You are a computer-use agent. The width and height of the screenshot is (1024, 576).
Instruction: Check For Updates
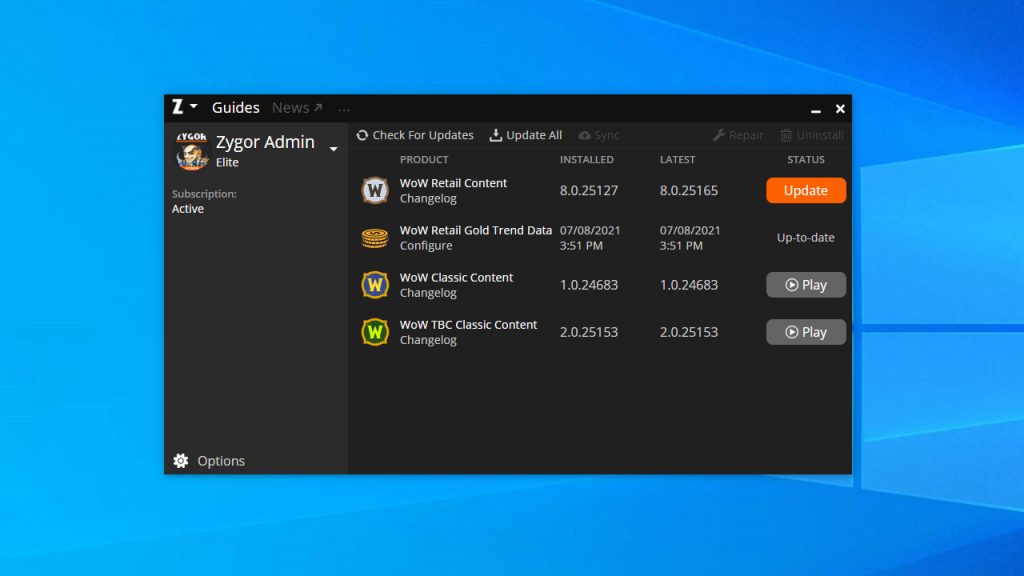tap(423, 135)
